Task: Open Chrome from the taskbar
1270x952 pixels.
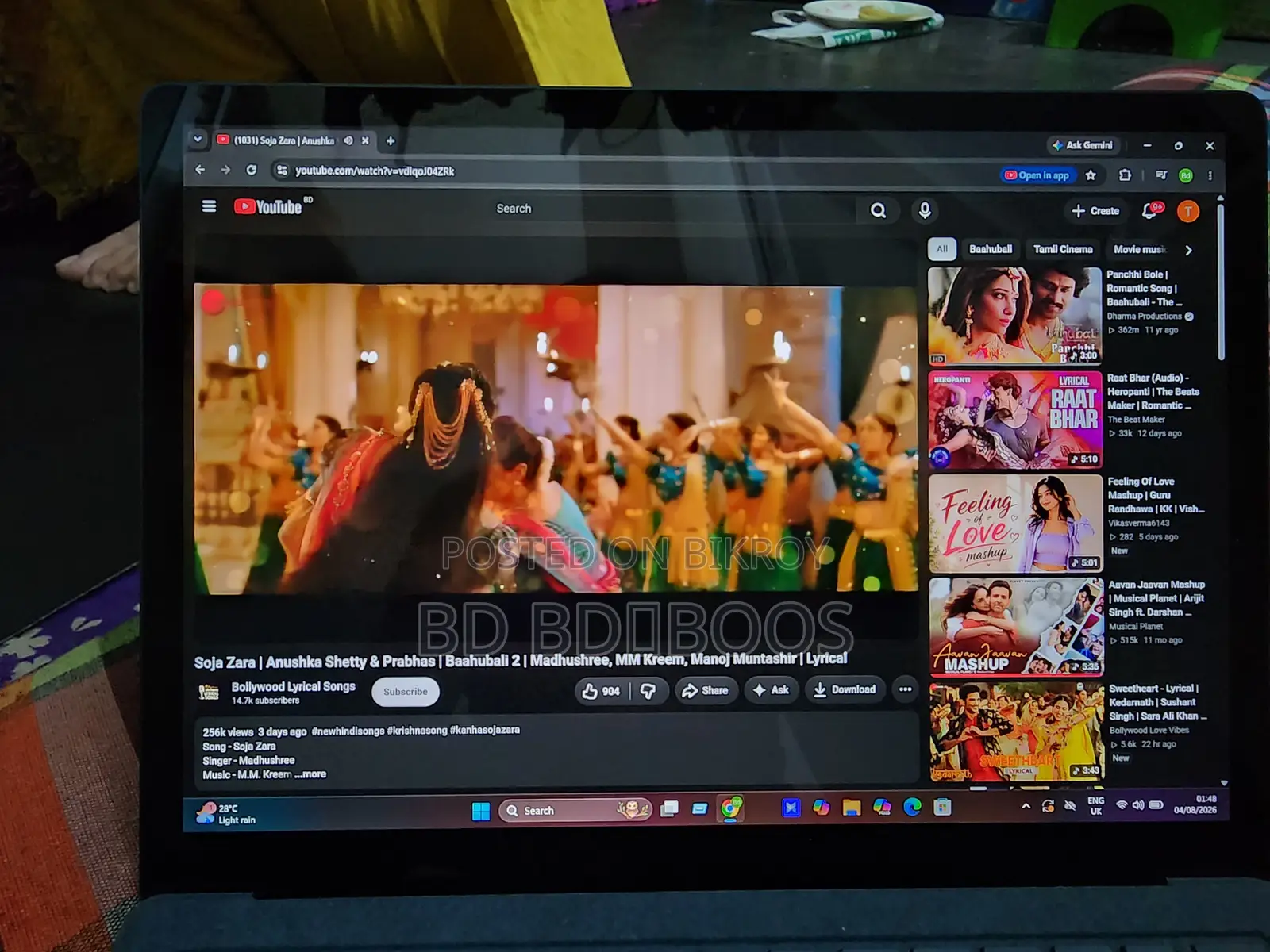Action: click(x=730, y=808)
